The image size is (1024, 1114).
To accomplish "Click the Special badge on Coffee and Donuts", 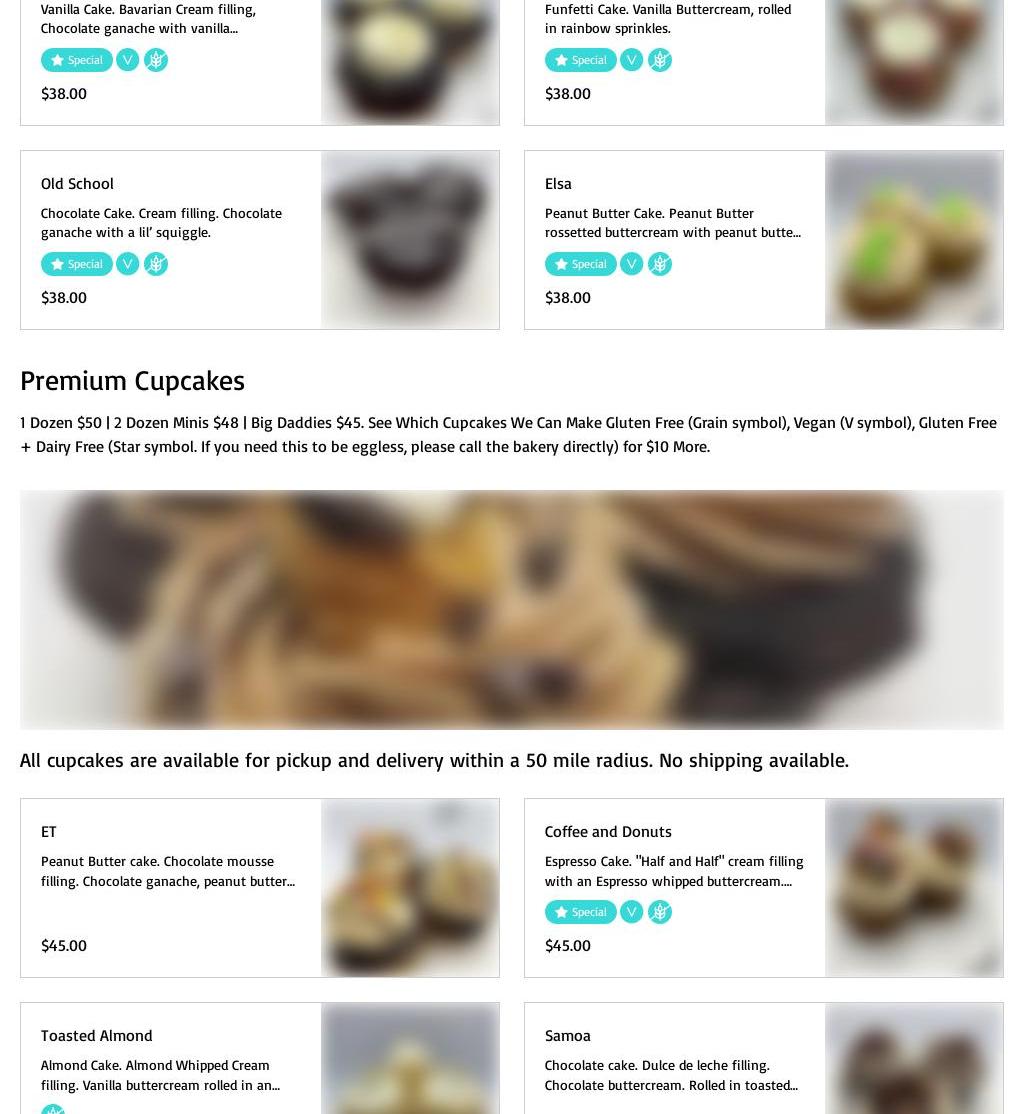I will (581, 912).
